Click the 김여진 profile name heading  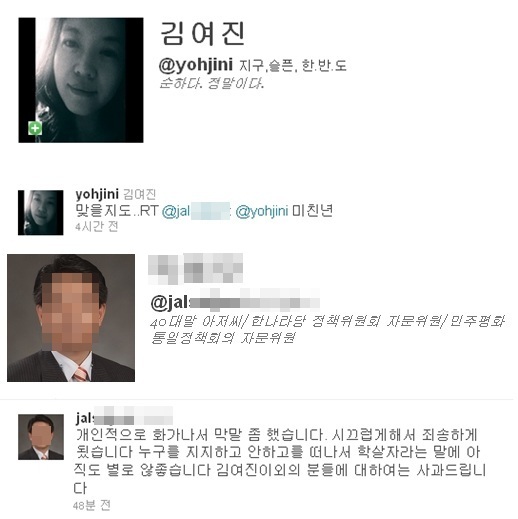pos(202,34)
